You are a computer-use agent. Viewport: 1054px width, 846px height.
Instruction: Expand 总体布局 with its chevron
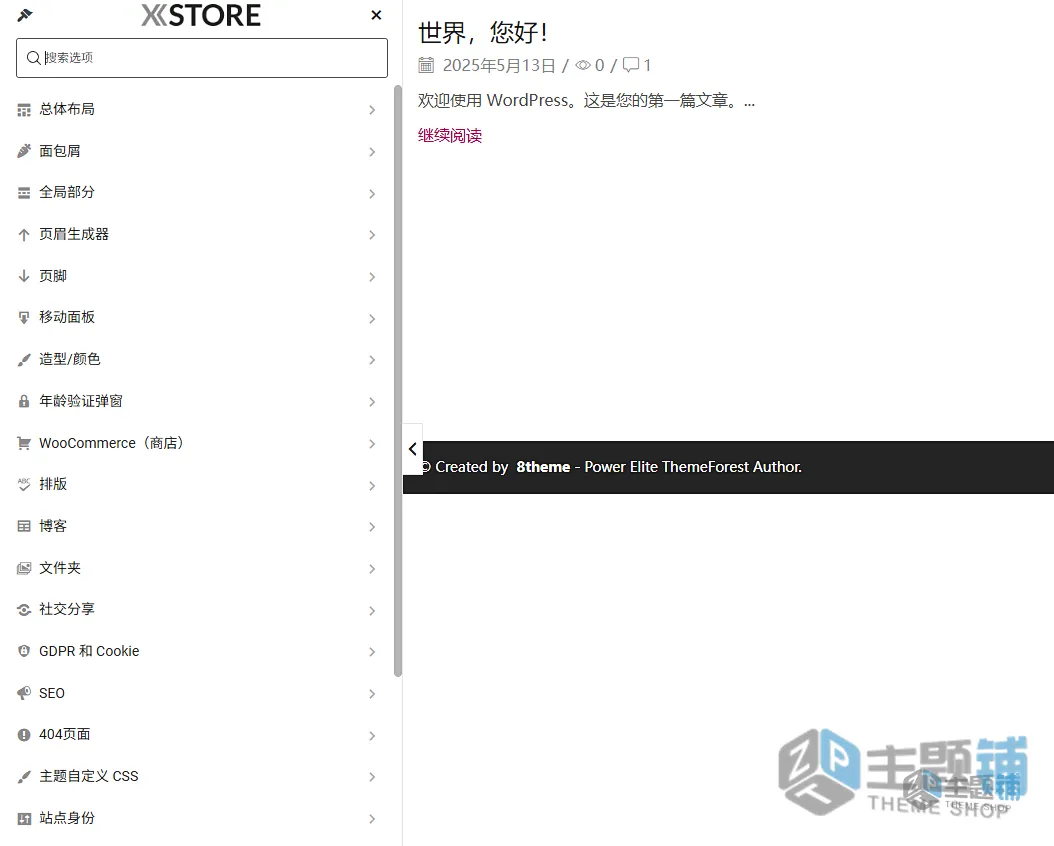pos(372,110)
